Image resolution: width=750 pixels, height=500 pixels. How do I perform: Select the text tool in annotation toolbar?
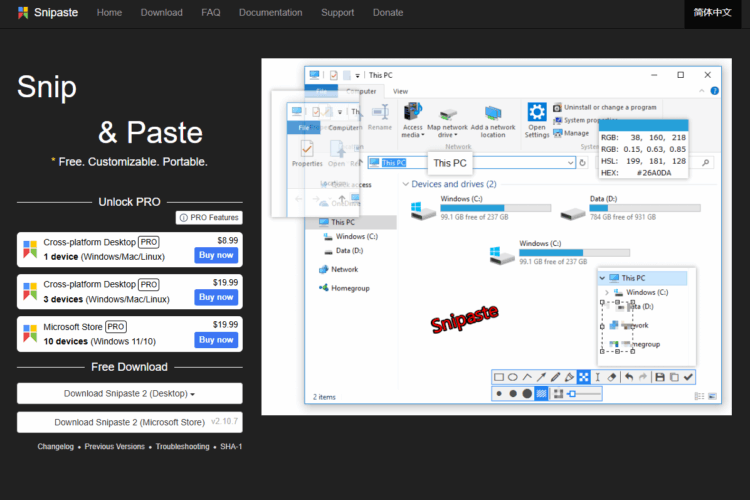pyautogui.click(x=597, y=377)
